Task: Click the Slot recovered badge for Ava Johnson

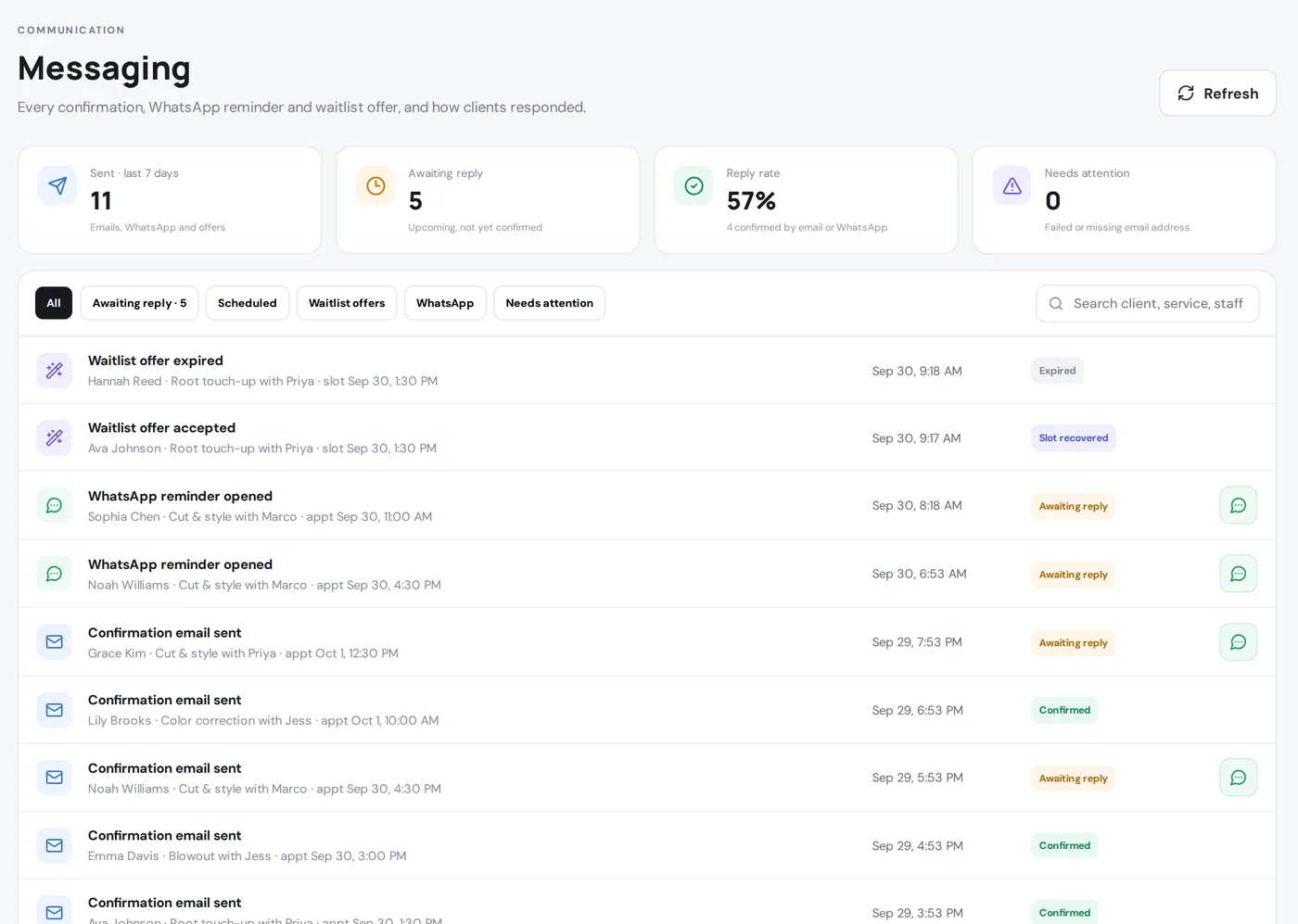Action: pos(1074,438)
